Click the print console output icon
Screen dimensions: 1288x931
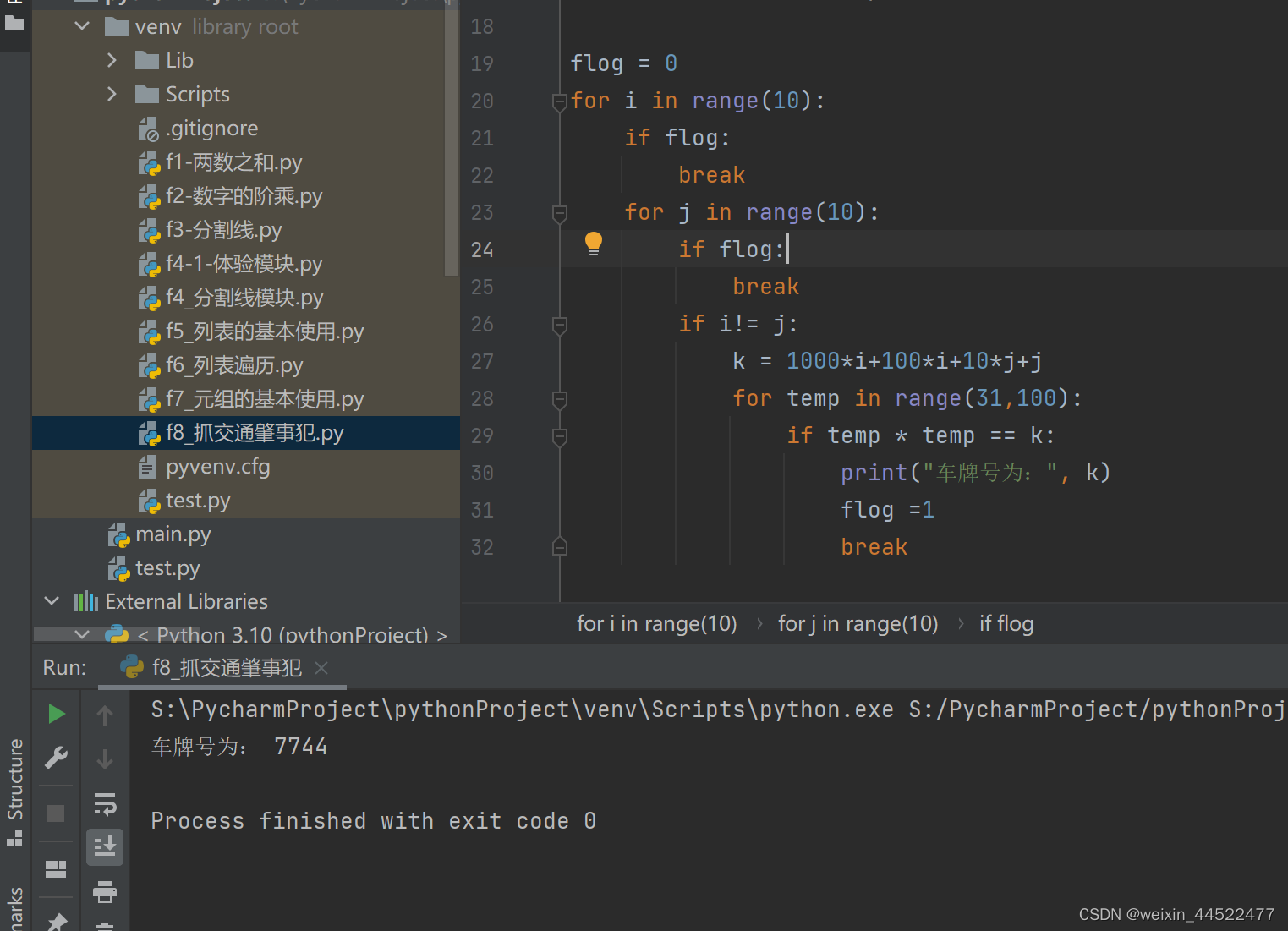[x=105, y=891]
